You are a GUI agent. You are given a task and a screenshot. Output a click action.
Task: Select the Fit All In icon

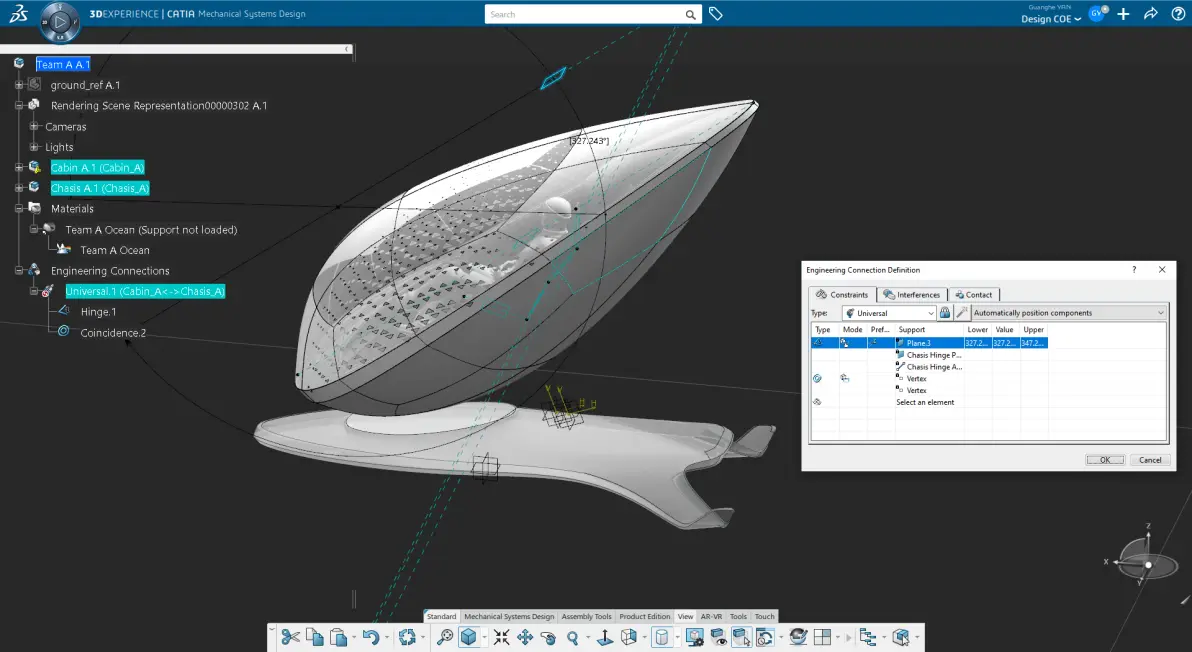[x=501, y=637]
